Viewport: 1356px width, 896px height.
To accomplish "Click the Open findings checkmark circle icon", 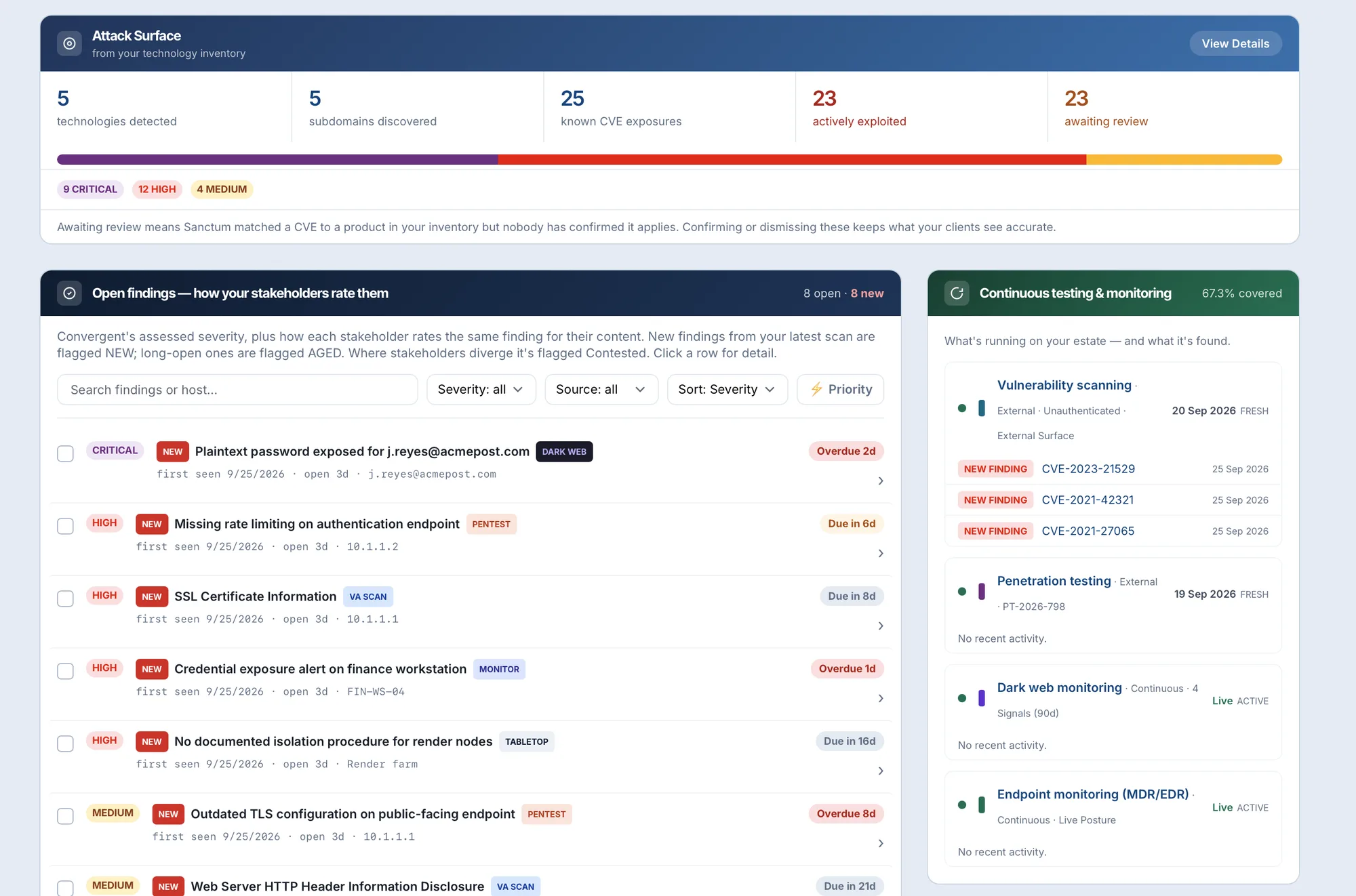I will [x=69, y=293].
